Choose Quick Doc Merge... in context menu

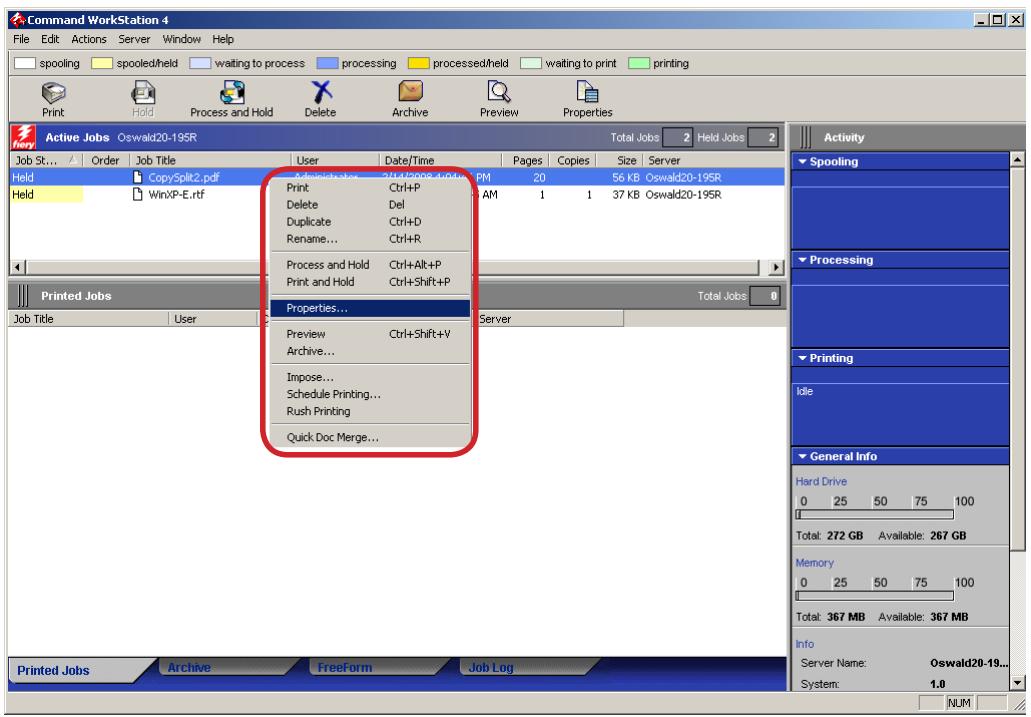[370, 437]
